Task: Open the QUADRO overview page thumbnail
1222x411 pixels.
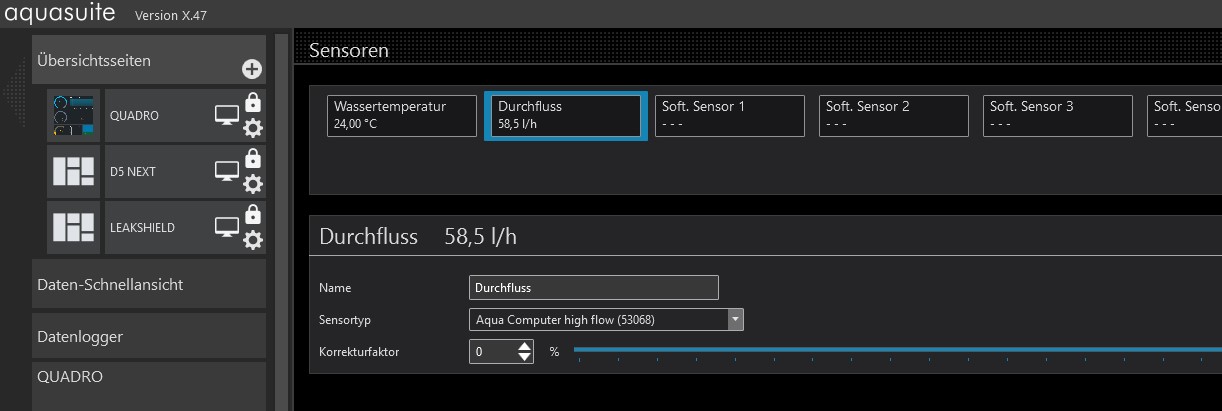Action: coord(75,116)
